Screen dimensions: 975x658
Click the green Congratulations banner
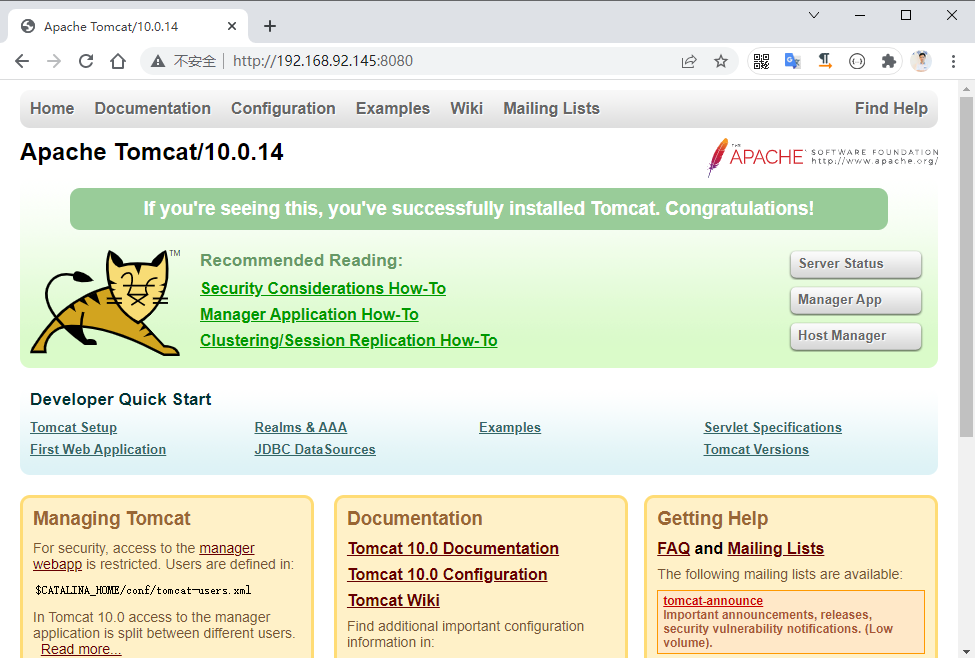point(479,209)
